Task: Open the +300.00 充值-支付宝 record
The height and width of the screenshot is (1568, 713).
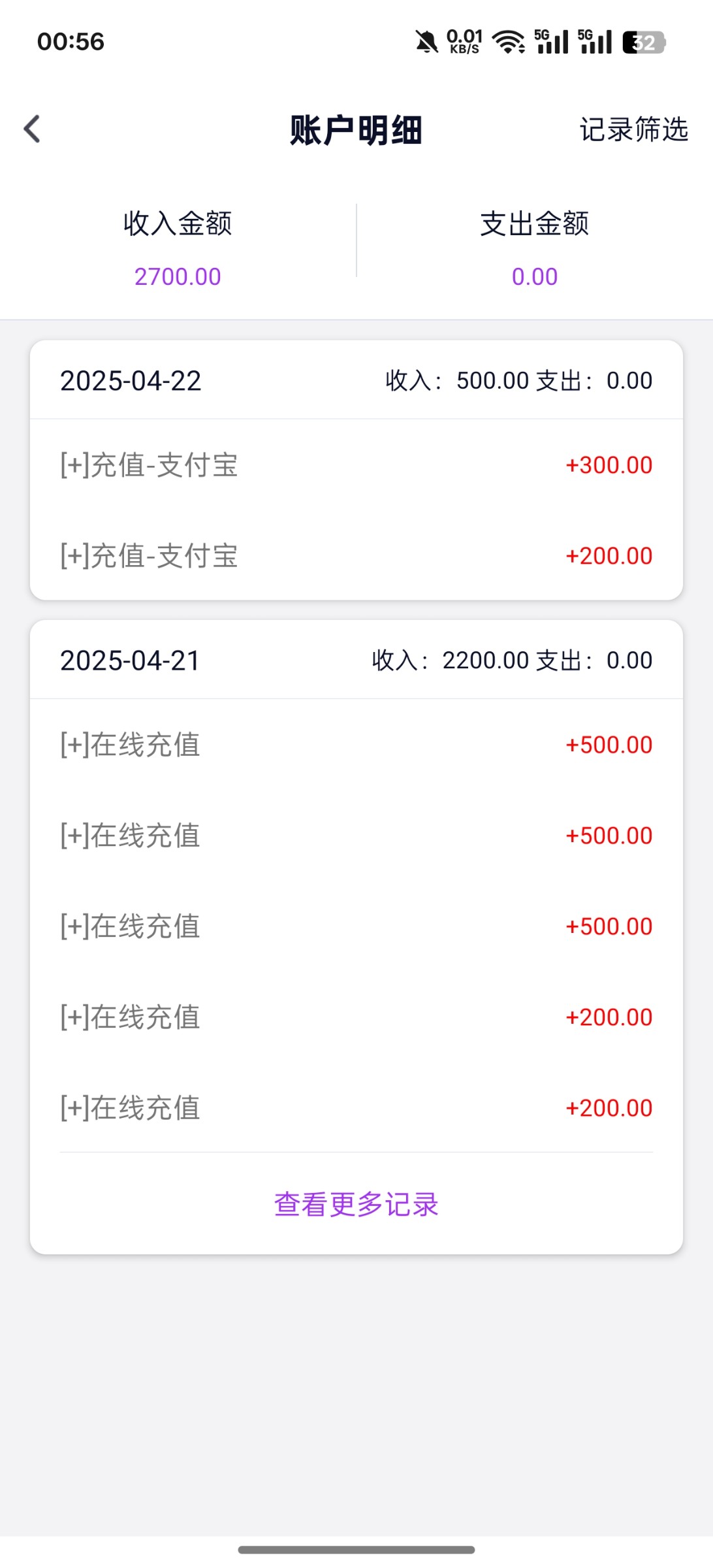Action: click(356, 465)
